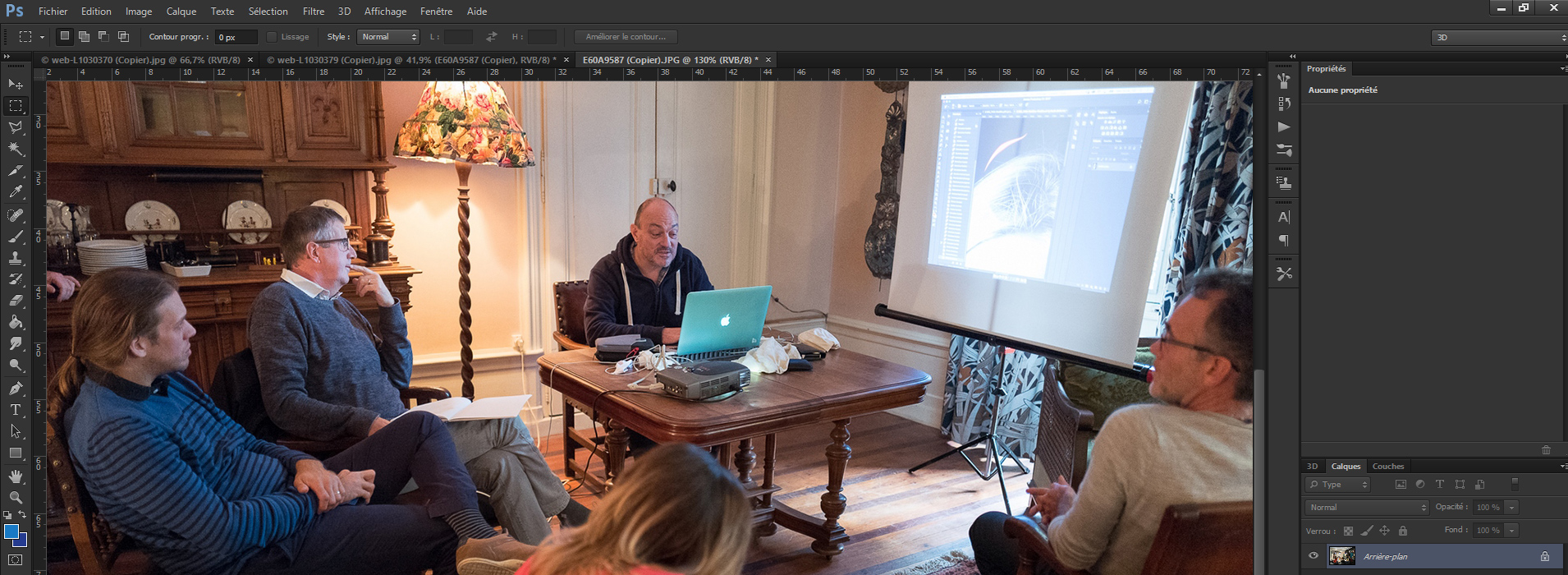Select the Rectangle shape tool
This screenshot has width=1568, height=575.
click(x=16, y=453)
